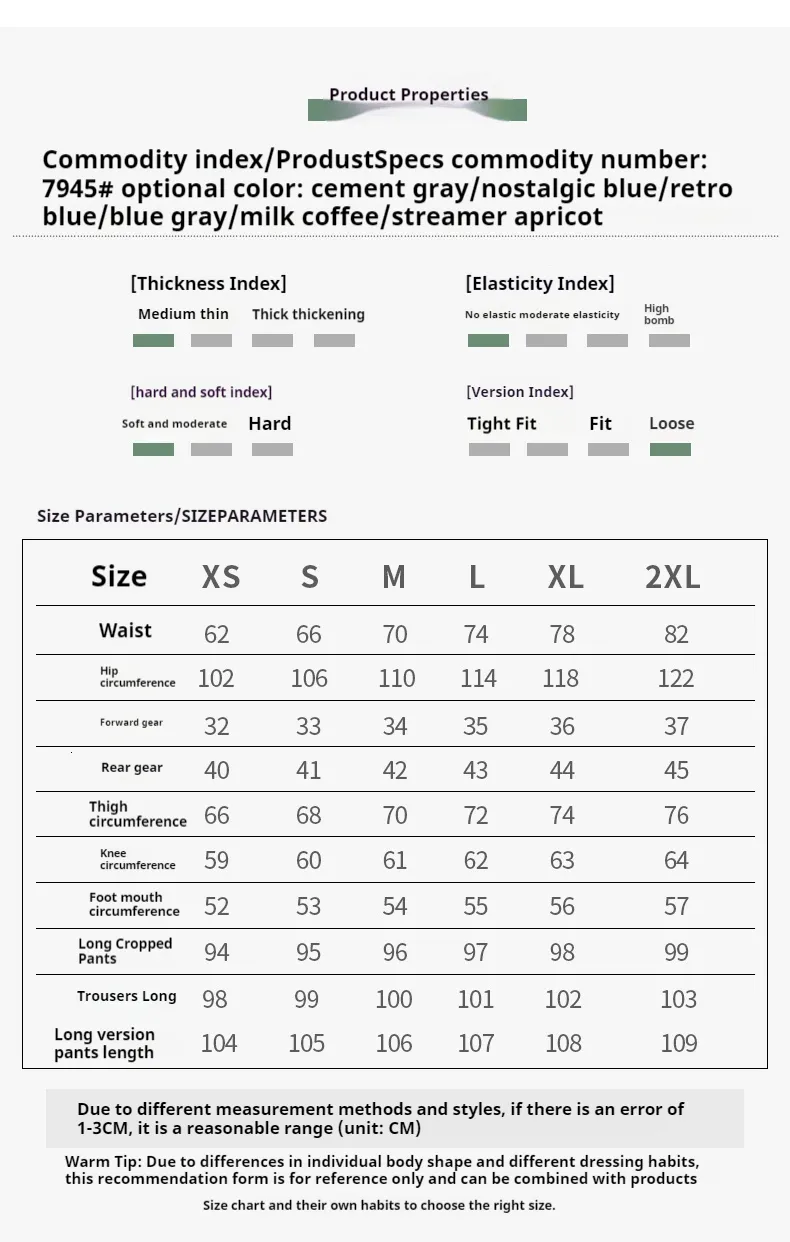Select the Product Properties header banner
Image resolution: width=790 pixels, height=1242 pixels.
pyautogui.click(x=417, y=103)
